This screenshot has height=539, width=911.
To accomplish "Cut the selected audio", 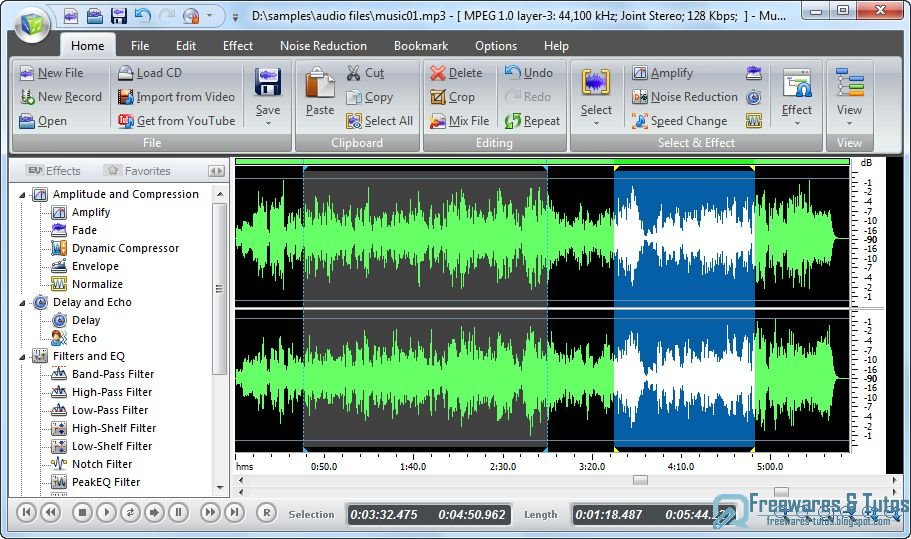I will coord(365,73).
